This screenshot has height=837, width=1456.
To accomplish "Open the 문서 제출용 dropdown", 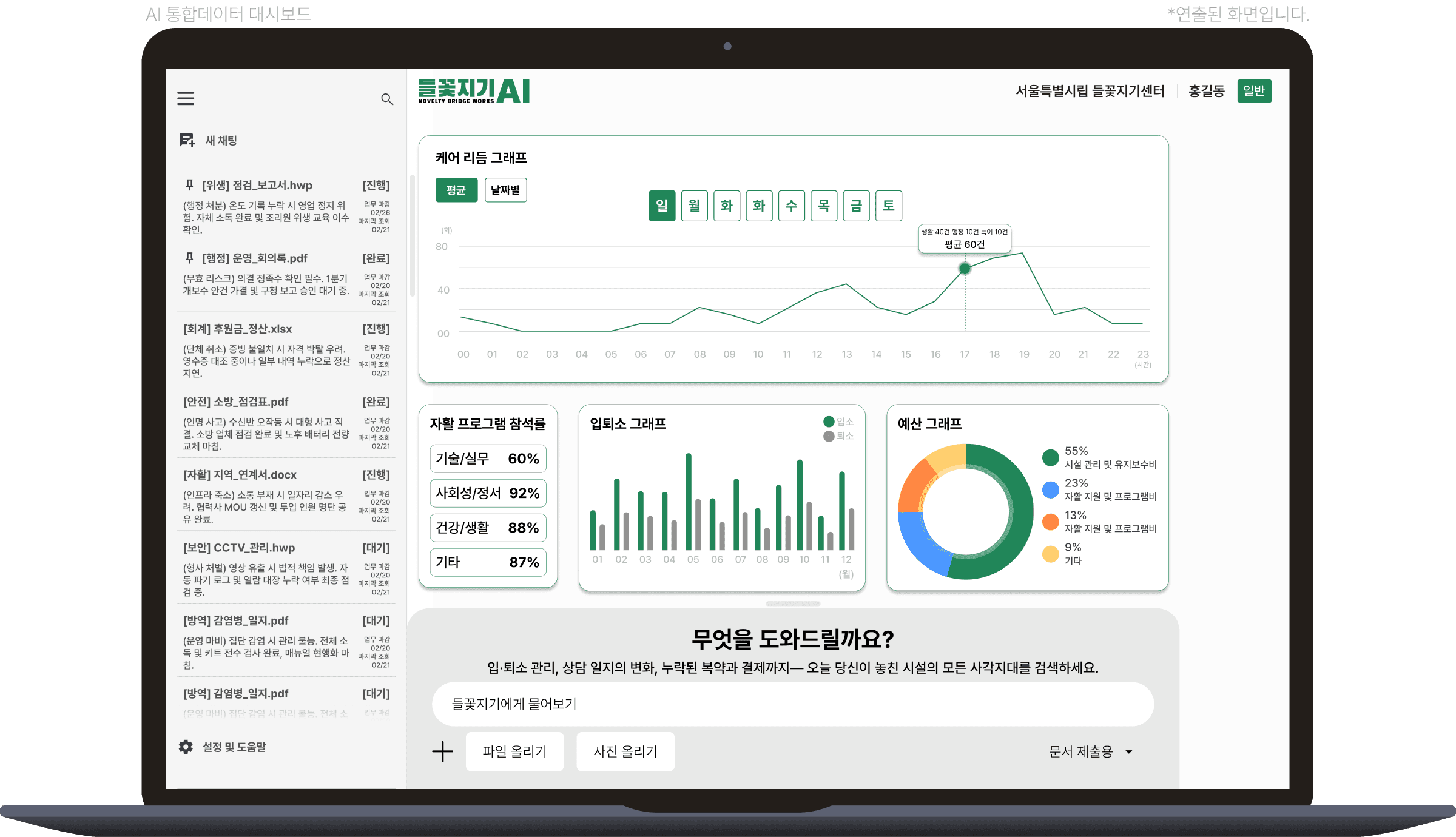I will pyautogui.click(x=1090, y=751).
